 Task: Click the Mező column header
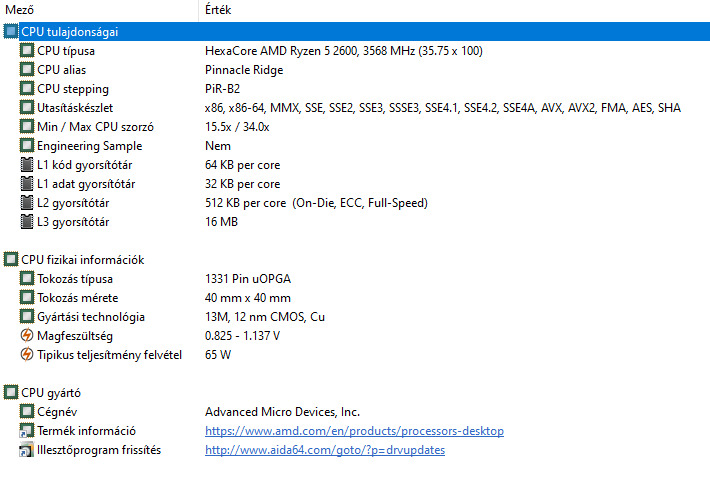point(21,9)
